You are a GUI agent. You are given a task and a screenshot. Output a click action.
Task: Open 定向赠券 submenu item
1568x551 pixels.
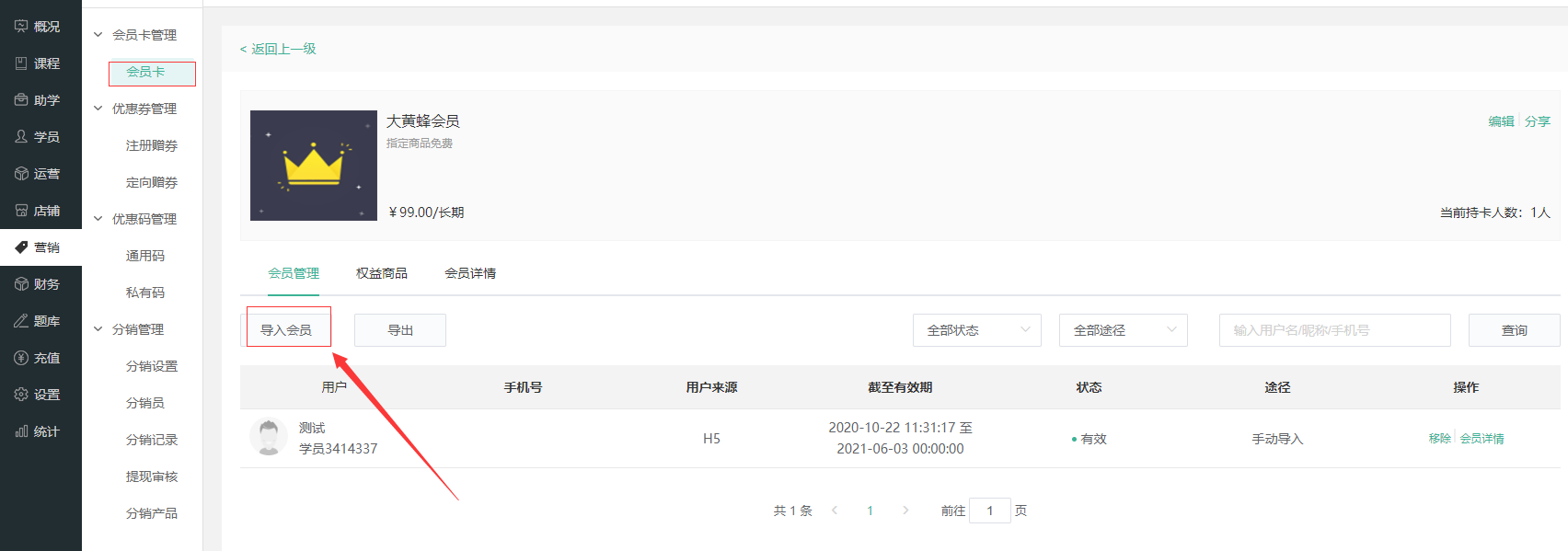[x=152, y=182]
